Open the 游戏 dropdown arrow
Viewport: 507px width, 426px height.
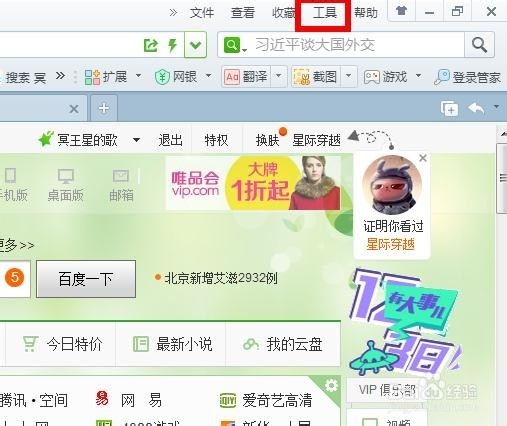[419, 76]
